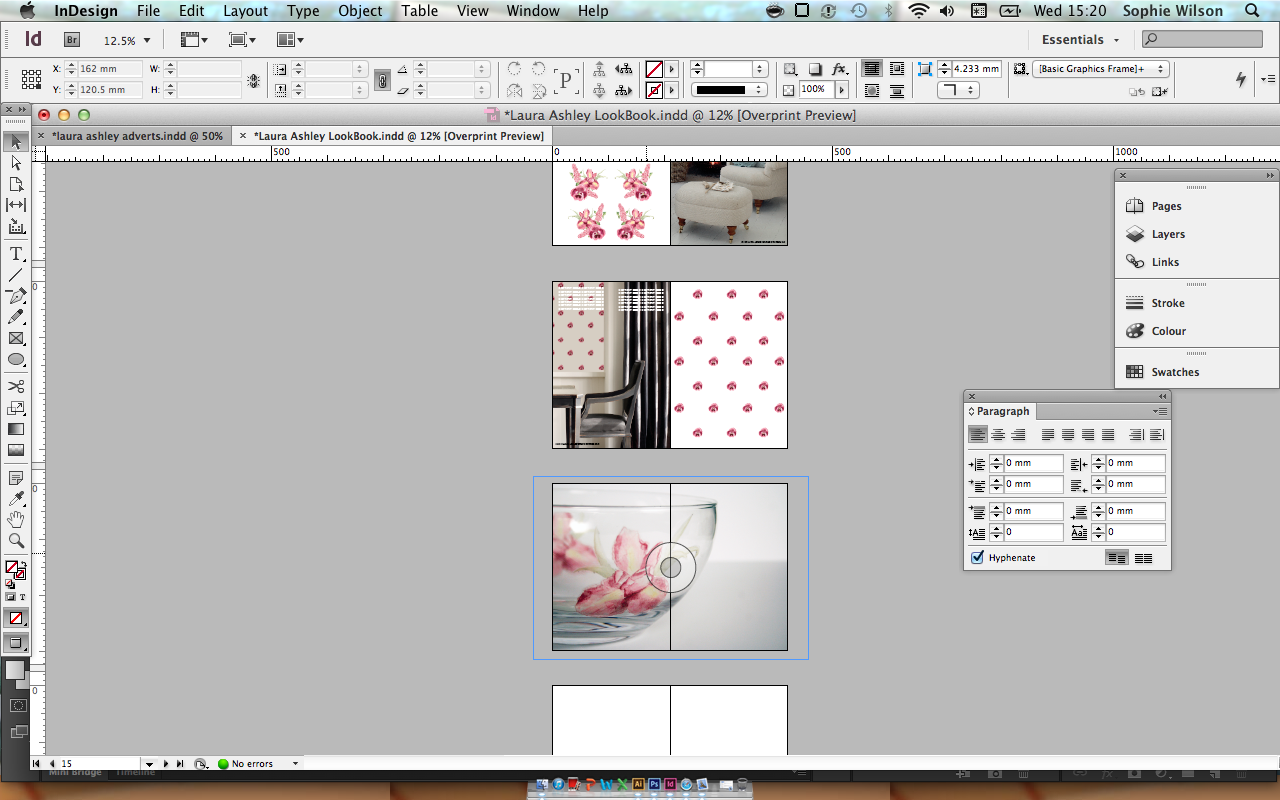Open the Layout menu
1280x800 pixels.
[x=245, y=11]
